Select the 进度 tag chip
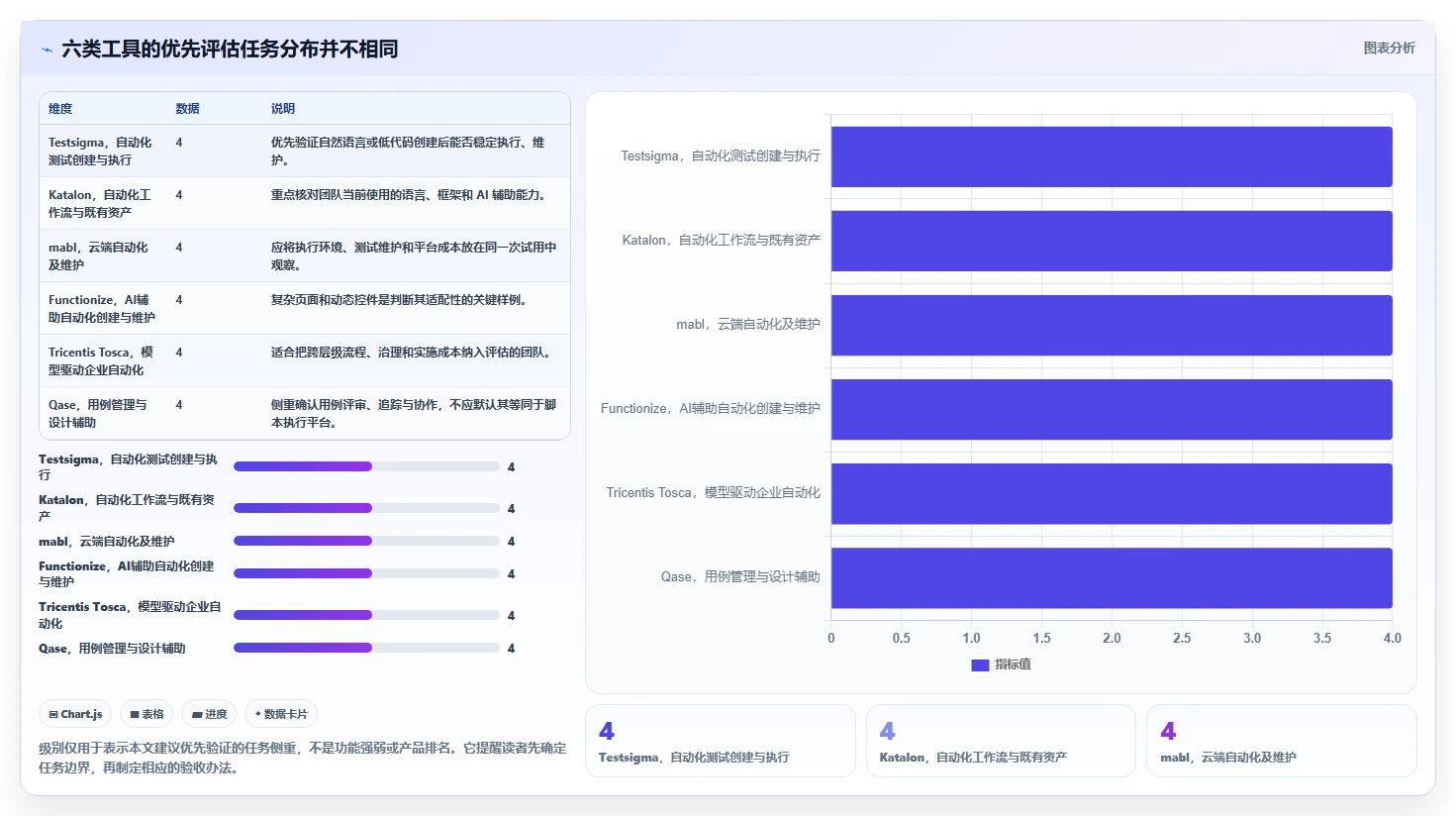1456x816 pixels. pyautogui.click(x=209, y=714)
